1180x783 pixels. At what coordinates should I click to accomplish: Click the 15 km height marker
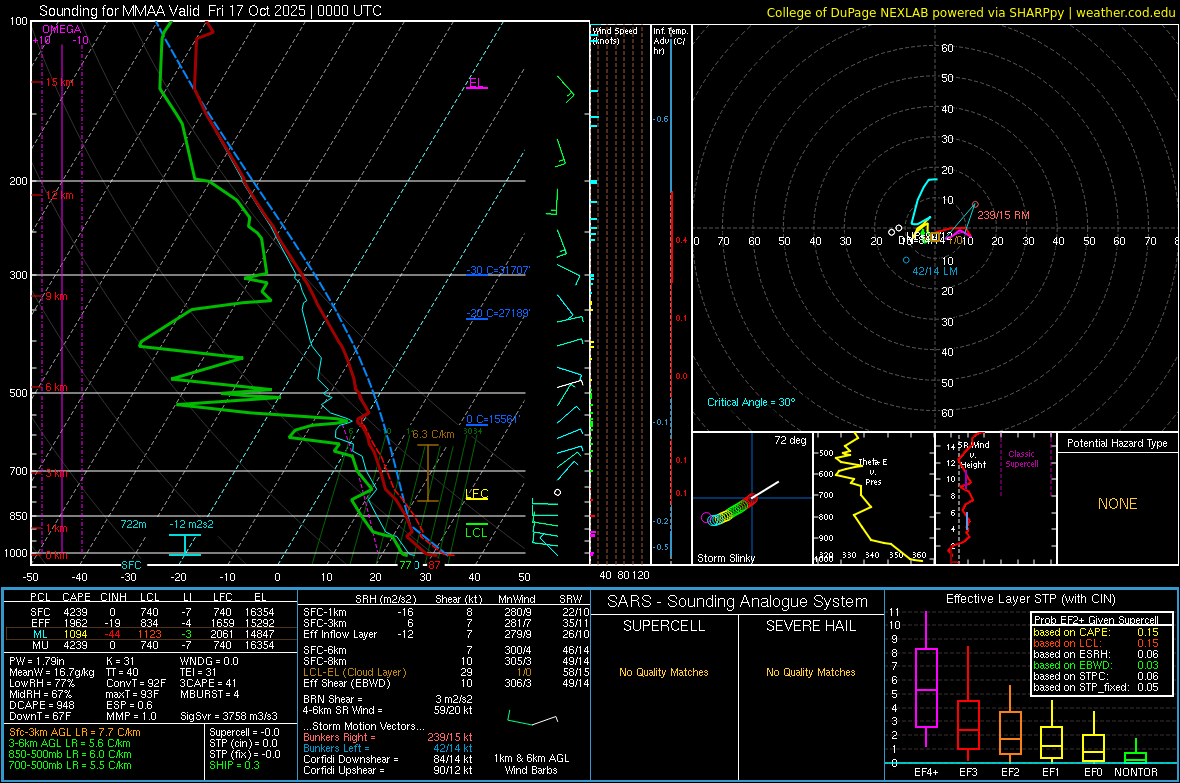[60, 82]
